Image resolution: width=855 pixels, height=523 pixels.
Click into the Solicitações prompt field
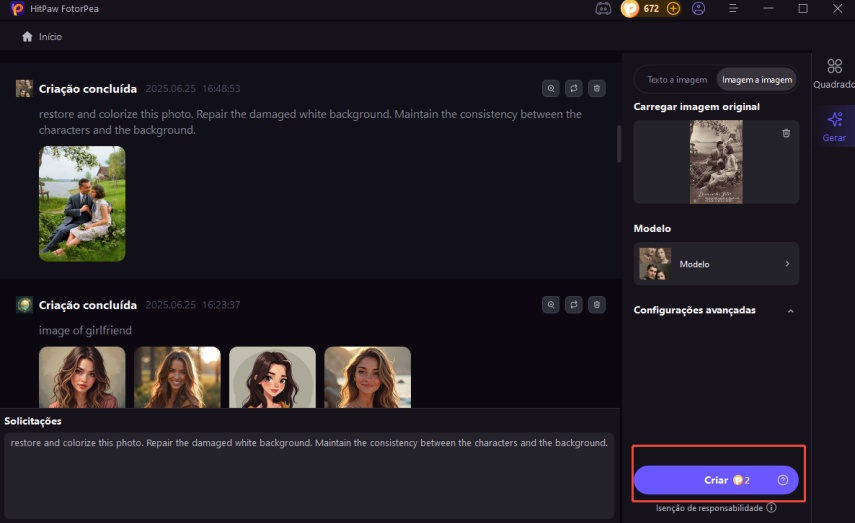(309, 476)
